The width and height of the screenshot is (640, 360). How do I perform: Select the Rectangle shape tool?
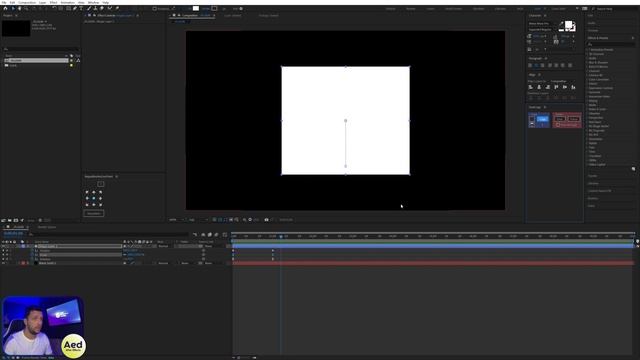(68, 8)
